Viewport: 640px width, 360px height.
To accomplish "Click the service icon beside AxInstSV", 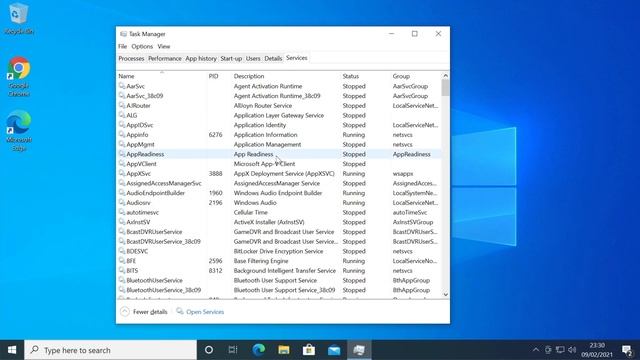I will pos(122,222).
